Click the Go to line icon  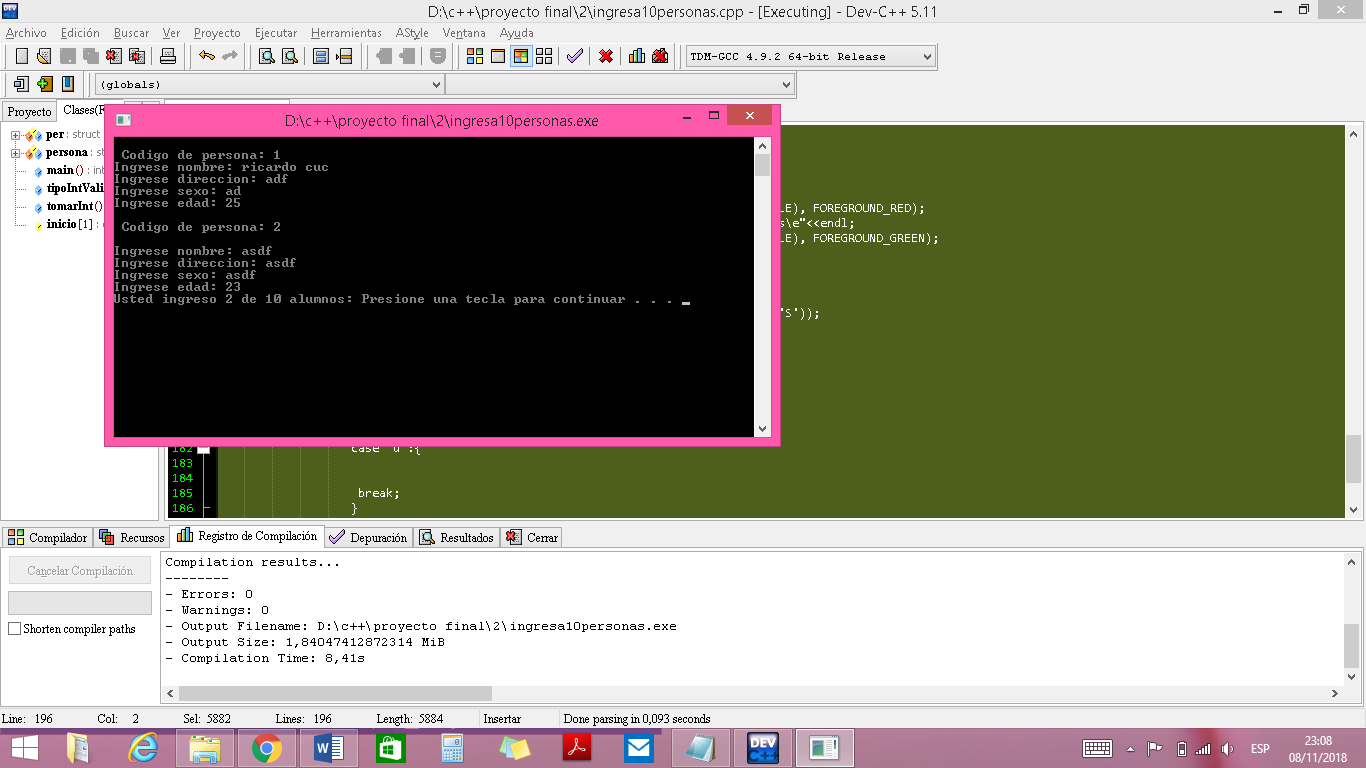click(344, 56)
